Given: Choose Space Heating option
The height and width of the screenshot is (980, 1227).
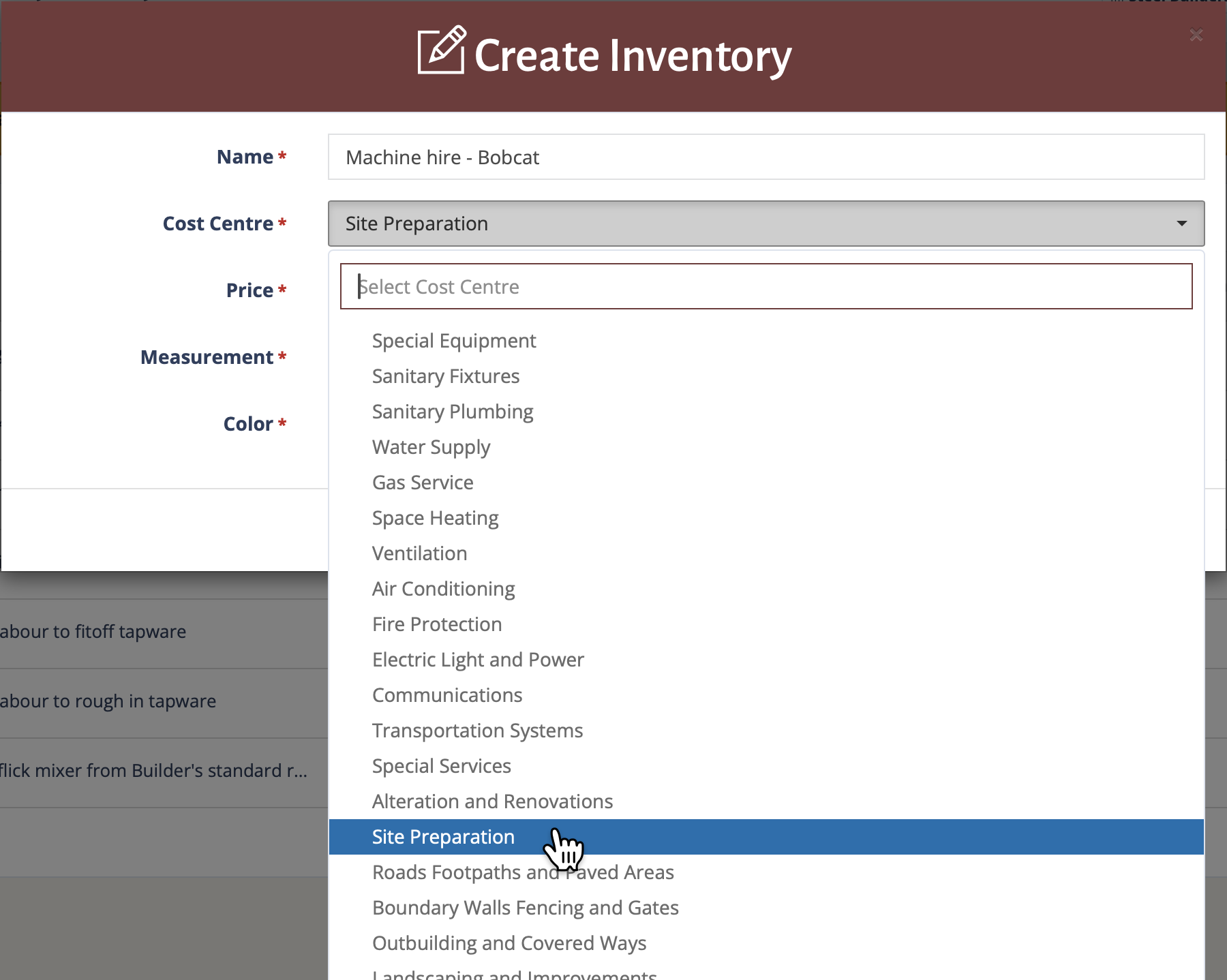Looking at the screenshot, I should 435,518.
